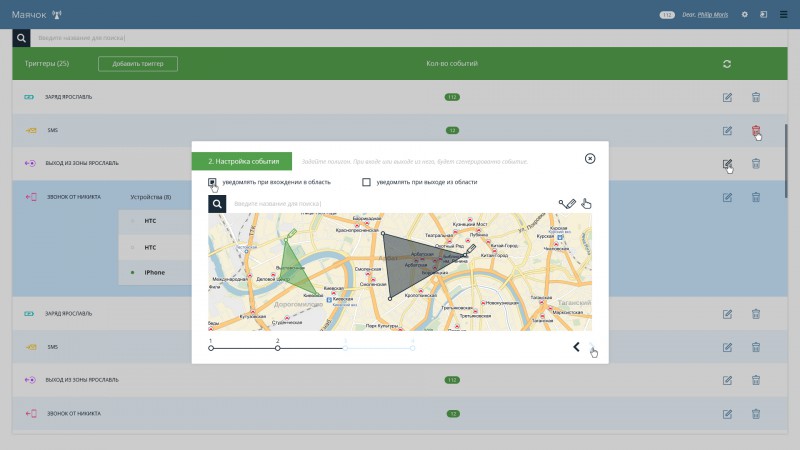Image resolution: width=800 pixels, height=450 pixels.
Task: Edit the upper ЗАРЯД ЯРОСЛАВЛЬ trigger
Action: 728,97
